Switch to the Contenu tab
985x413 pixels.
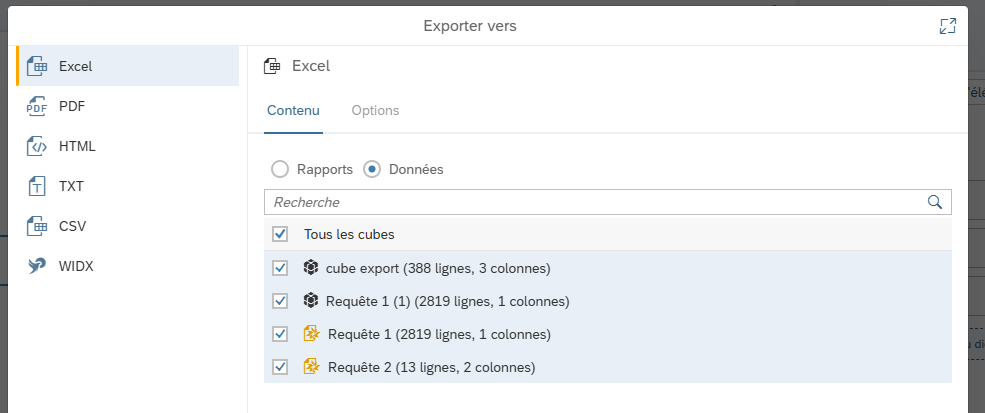coord(293,111)
